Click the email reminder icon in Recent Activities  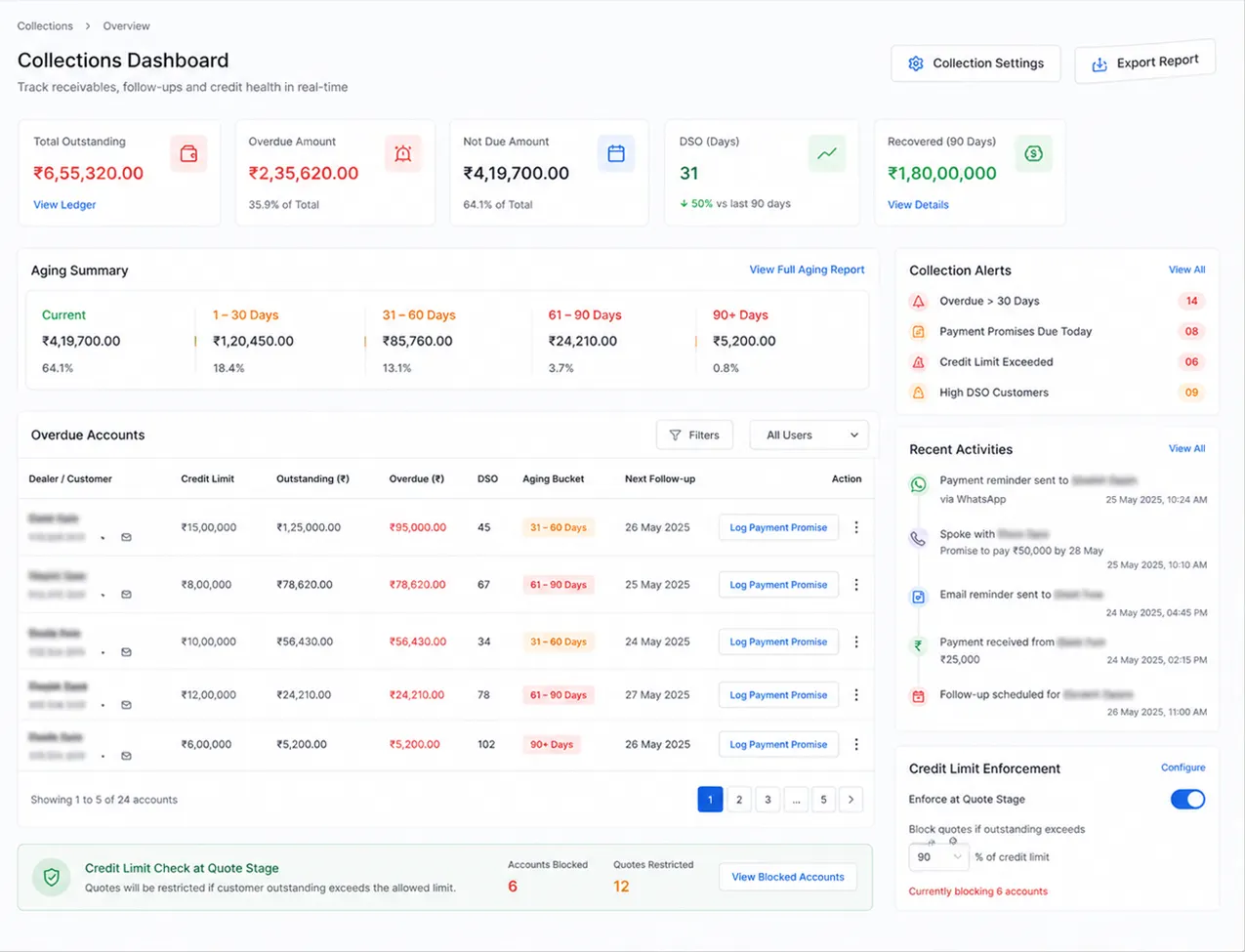tap(918, 596)
